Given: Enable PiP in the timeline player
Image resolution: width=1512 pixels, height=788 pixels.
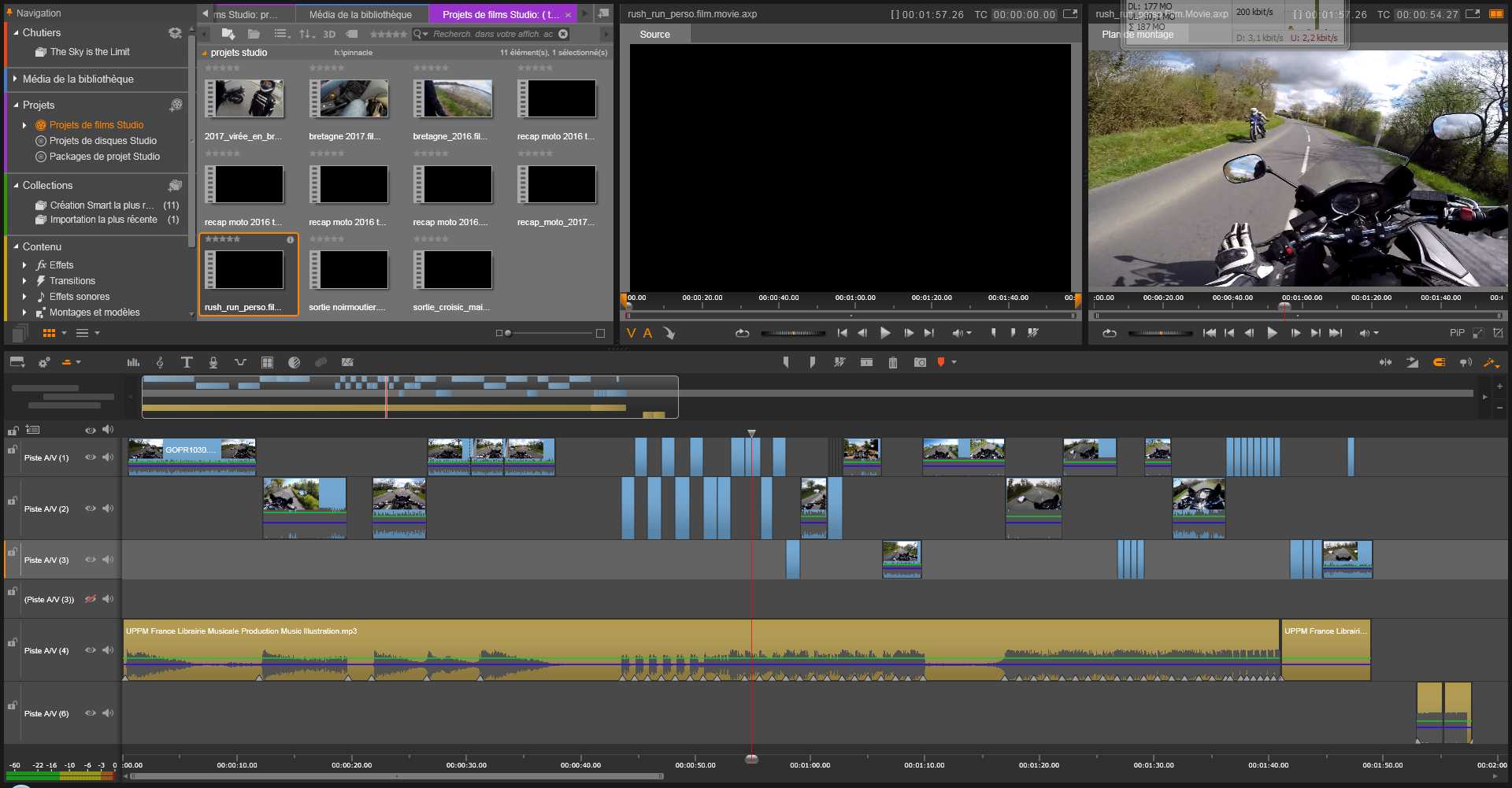Looking at the screenshot, I should pyautogui.click(x=1457, y=333).
